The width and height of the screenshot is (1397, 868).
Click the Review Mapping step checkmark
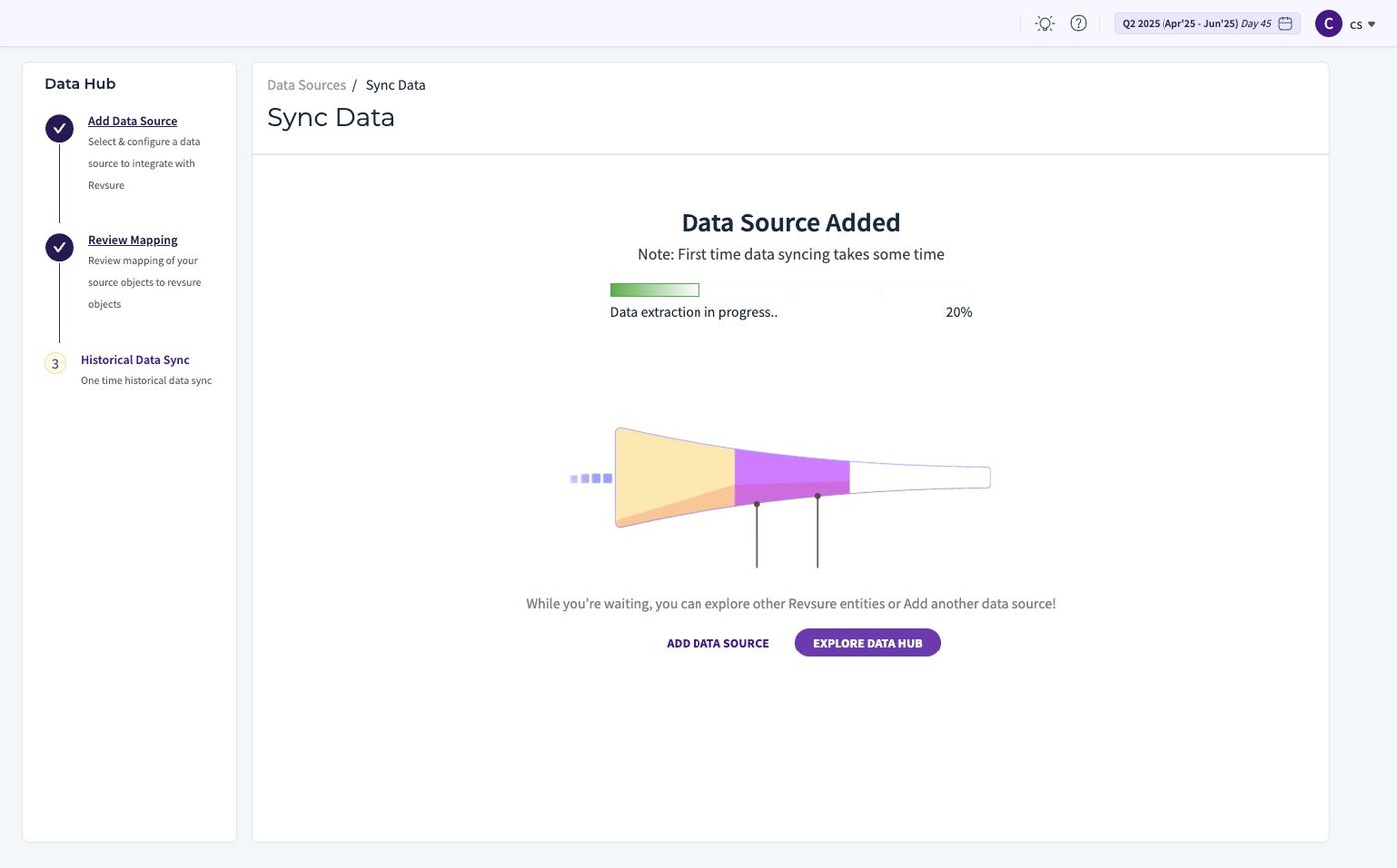60,247
